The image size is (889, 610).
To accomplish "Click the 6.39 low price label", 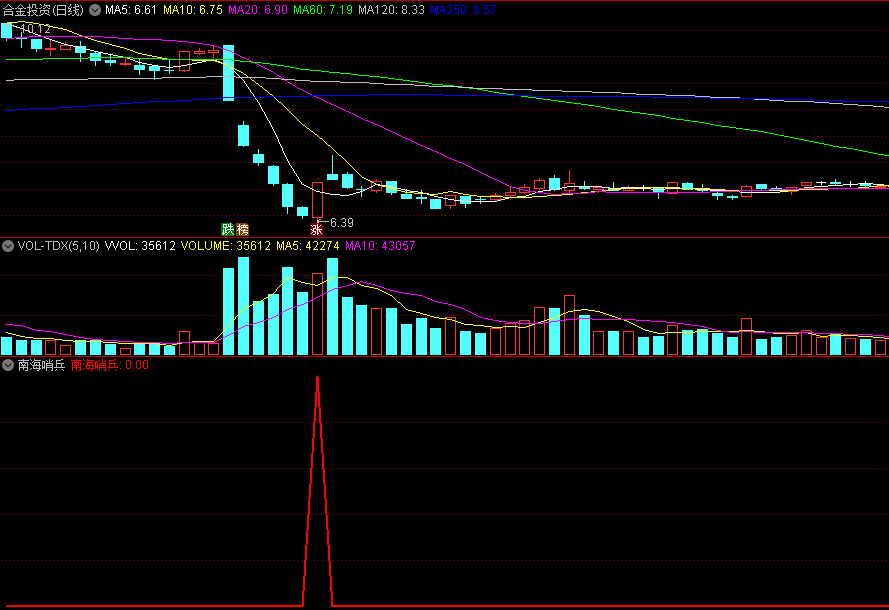I will (342, 223).
